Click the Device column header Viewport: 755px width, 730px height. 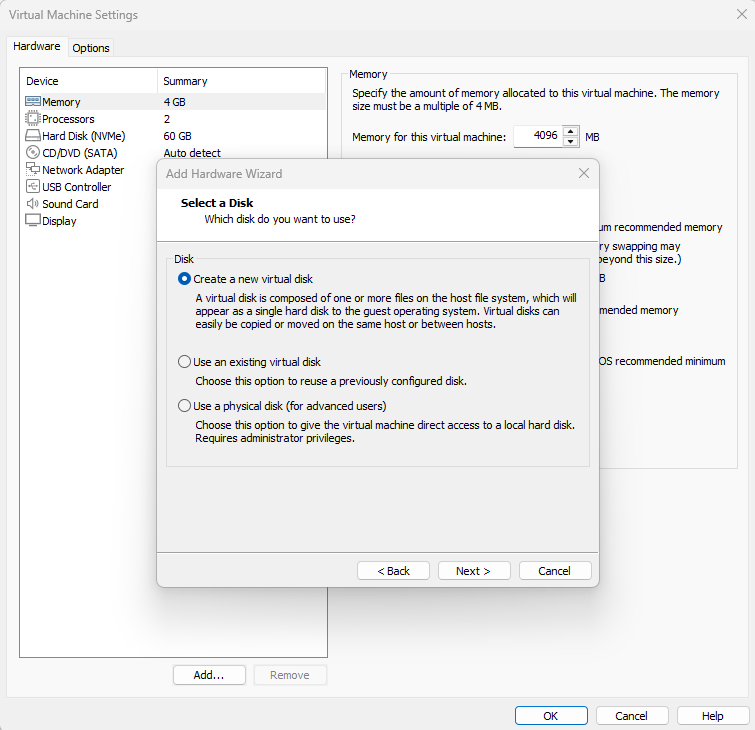click(89, 81)
